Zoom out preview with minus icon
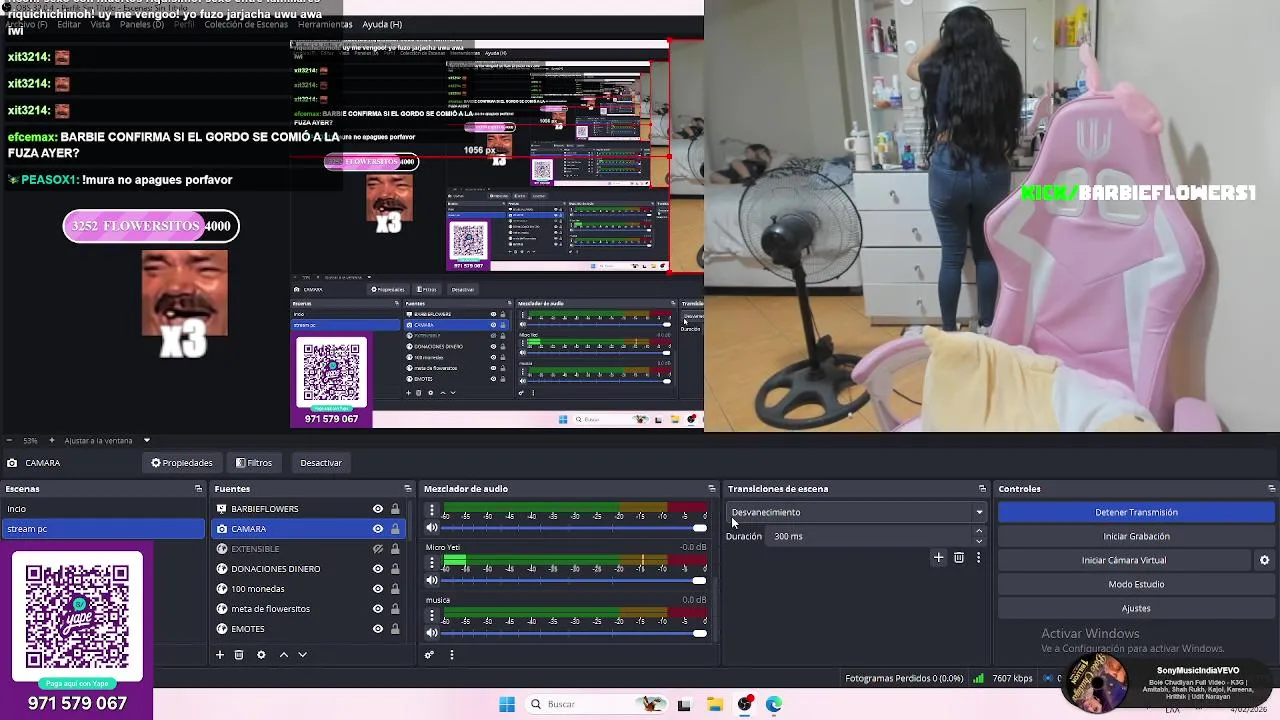 pyautogui.click(x=9, y=441)
